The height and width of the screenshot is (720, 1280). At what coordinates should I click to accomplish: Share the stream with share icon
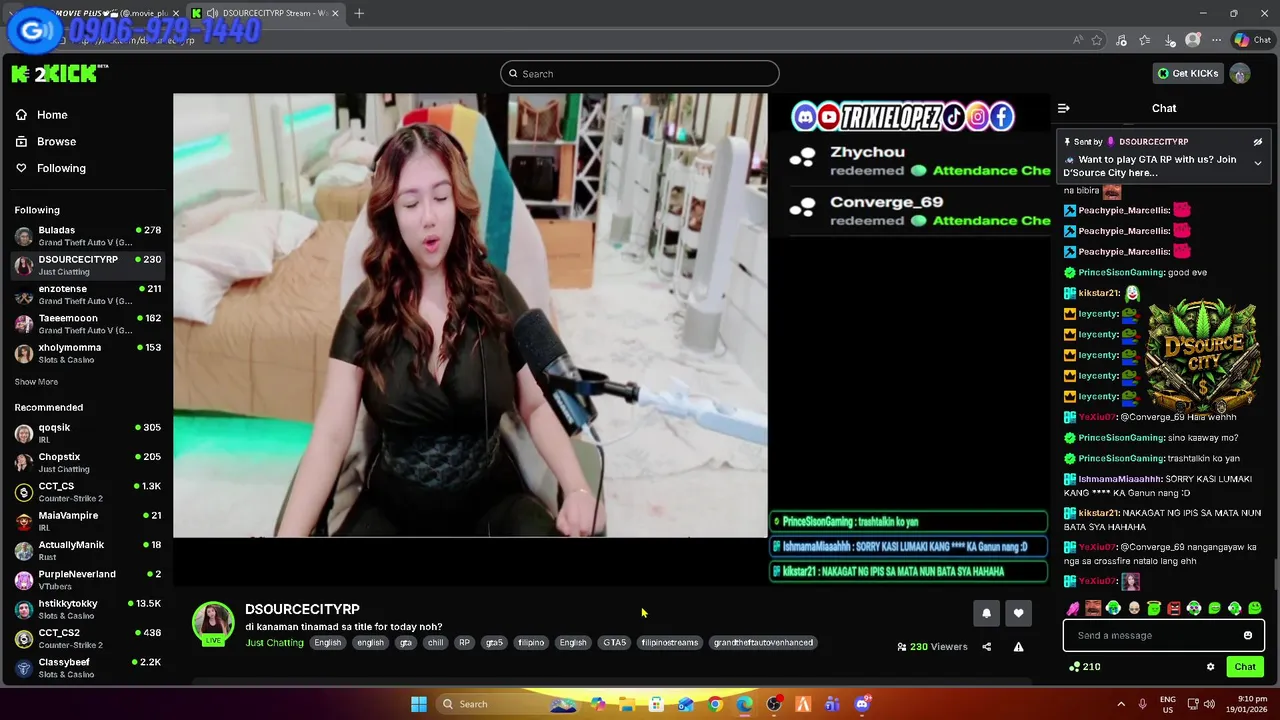click(986, 647)
